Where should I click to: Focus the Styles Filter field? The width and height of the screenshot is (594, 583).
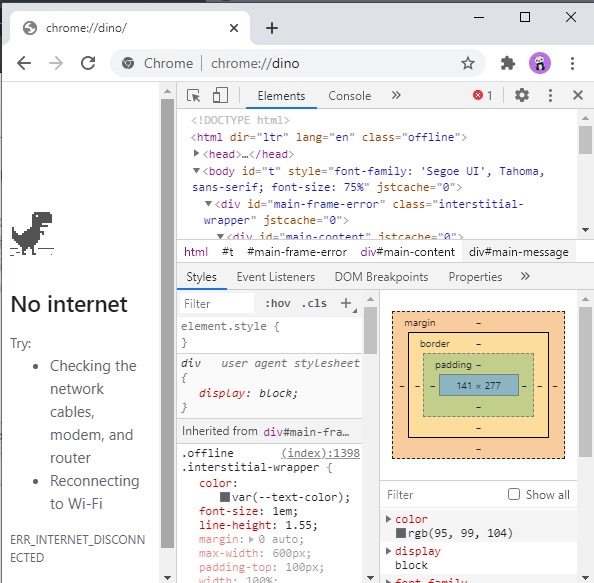[x=217, y=303]
